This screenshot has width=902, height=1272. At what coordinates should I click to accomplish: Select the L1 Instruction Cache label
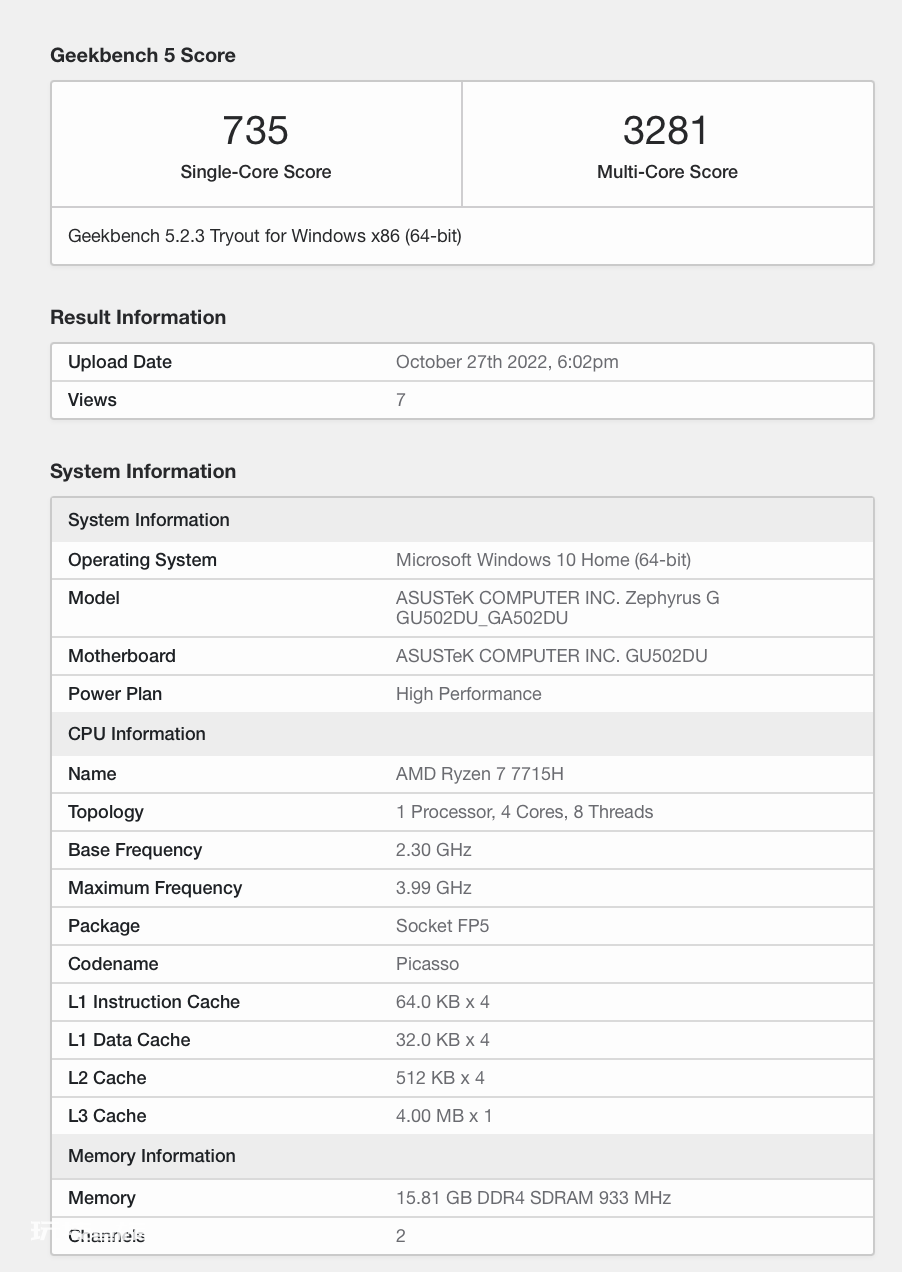click(x=154, y=1002)
